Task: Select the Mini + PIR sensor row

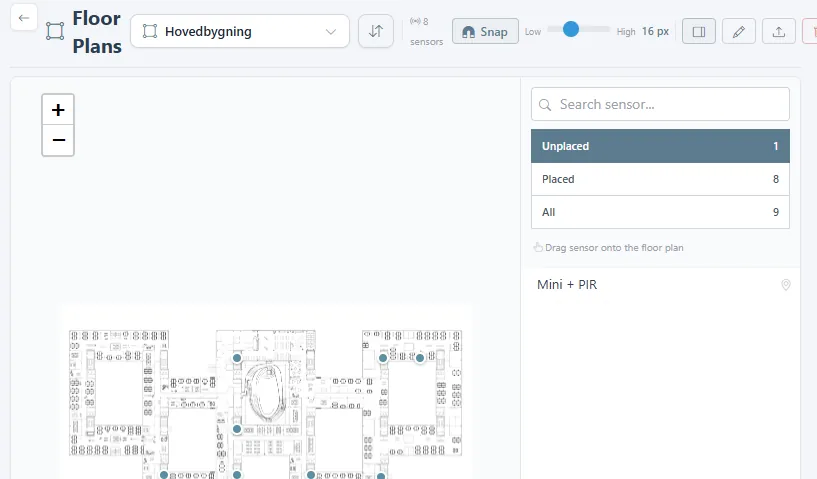Action: (660, 285)
